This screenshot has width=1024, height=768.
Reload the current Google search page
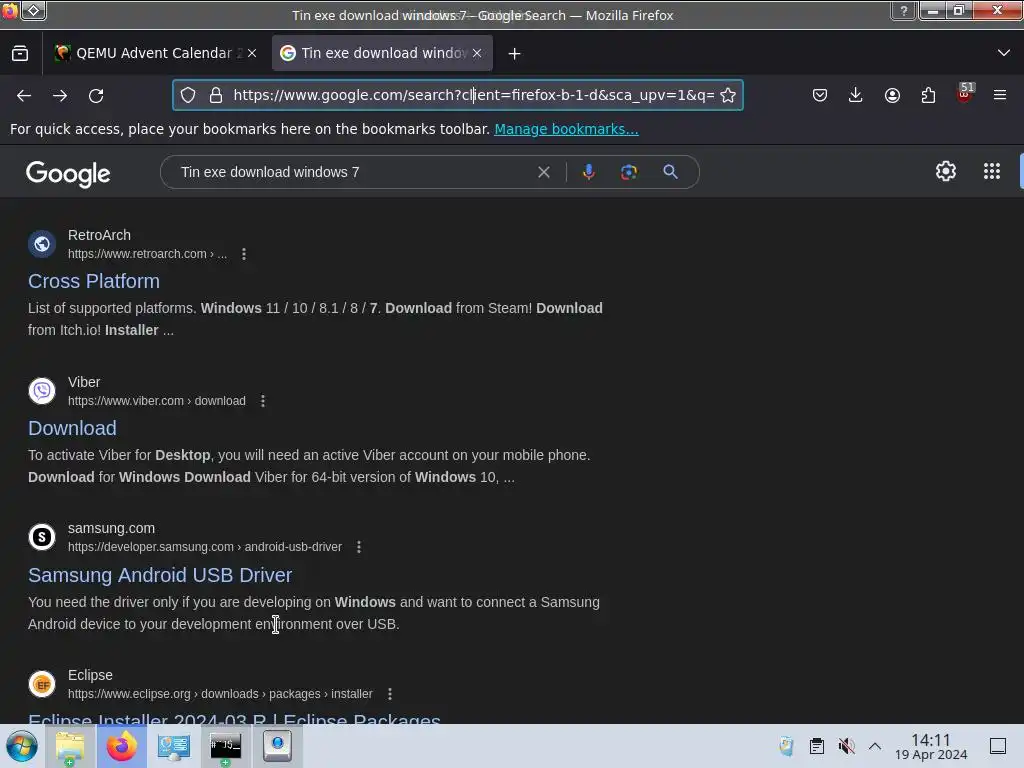tap(96, 95)
